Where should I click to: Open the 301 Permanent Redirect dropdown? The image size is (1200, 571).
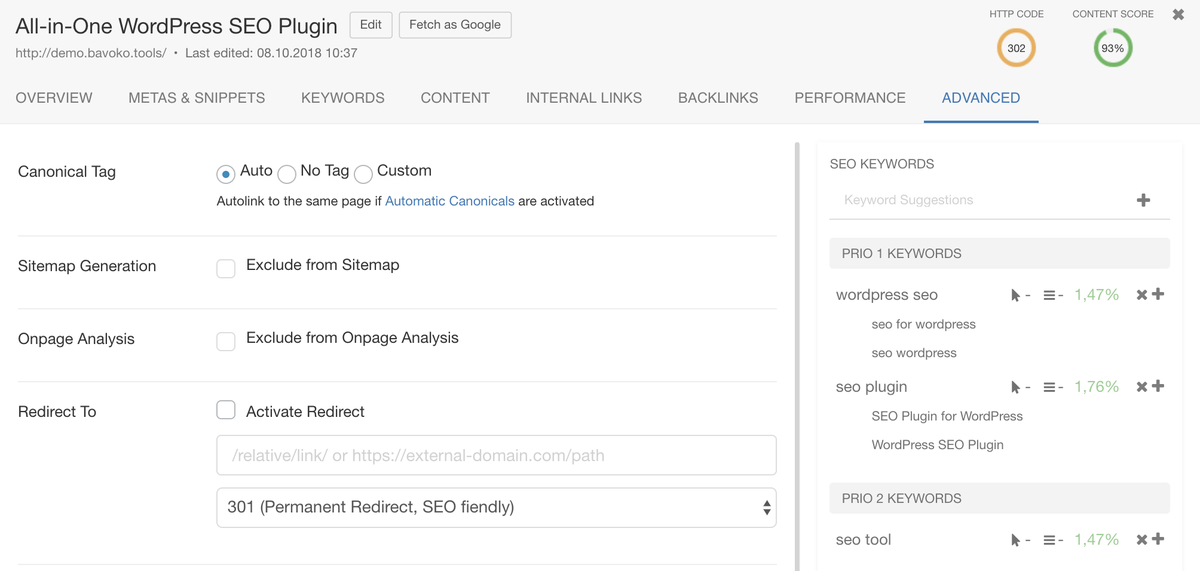coord(496,507)
